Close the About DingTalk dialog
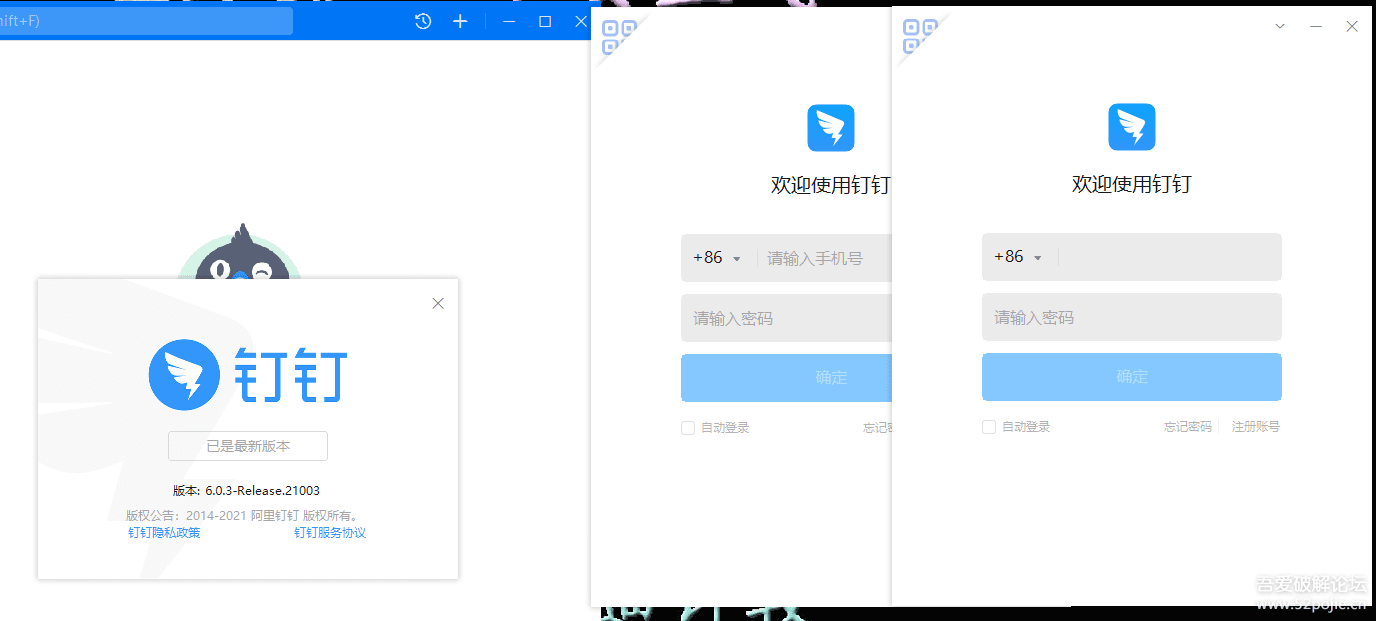 [x=438, y=303]
